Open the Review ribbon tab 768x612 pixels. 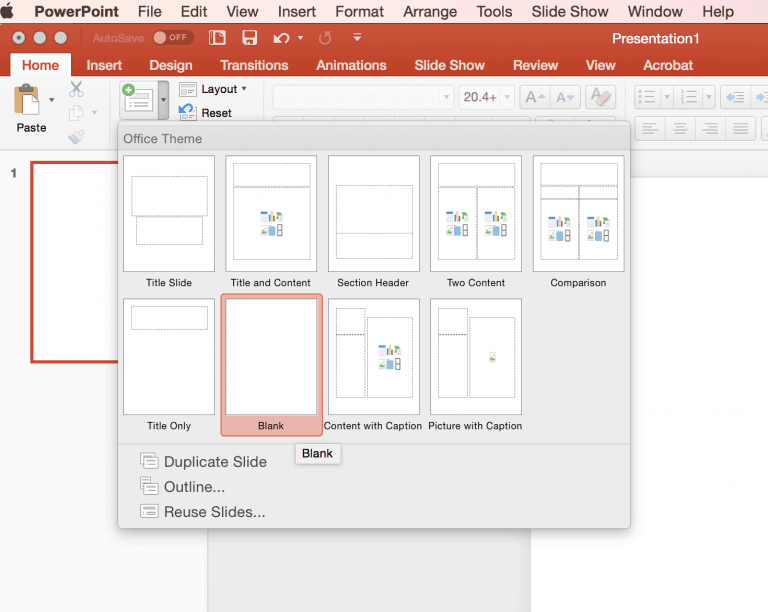[535, 65]
